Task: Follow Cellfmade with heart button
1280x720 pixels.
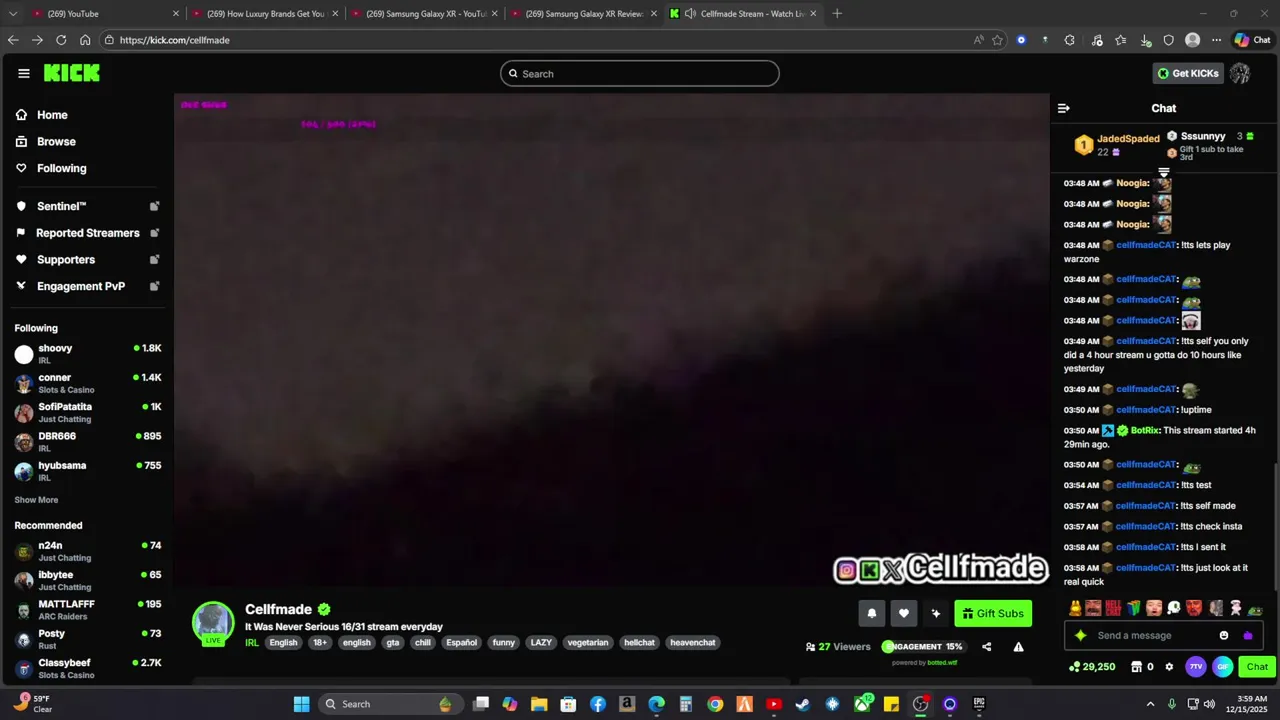Action: tap(904, 614)
